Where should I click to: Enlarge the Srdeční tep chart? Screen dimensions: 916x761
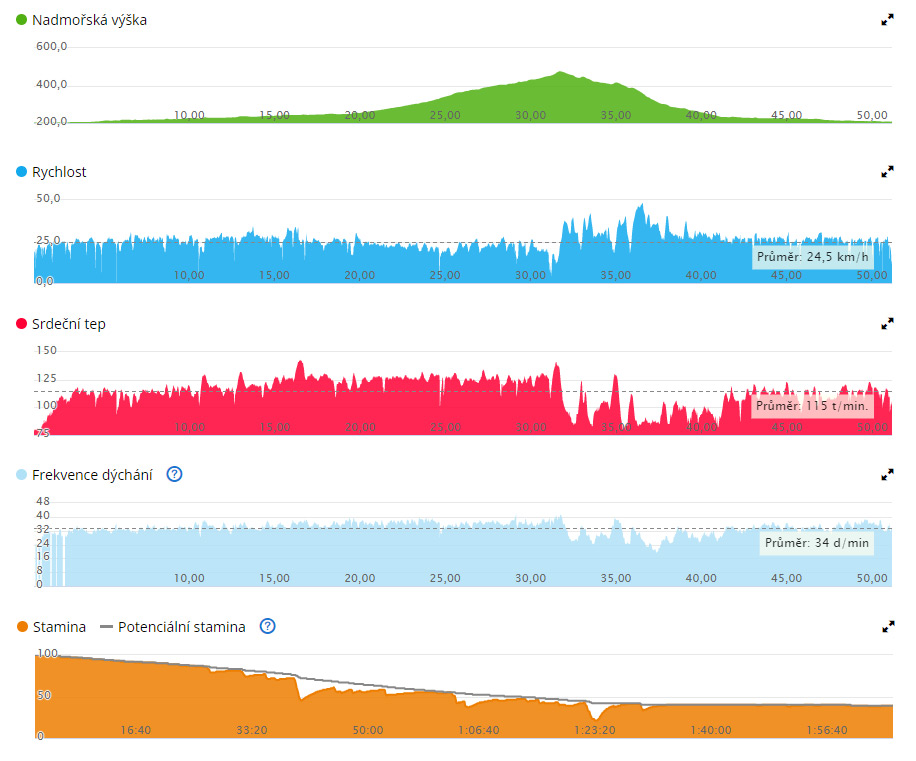pos(886,324)
